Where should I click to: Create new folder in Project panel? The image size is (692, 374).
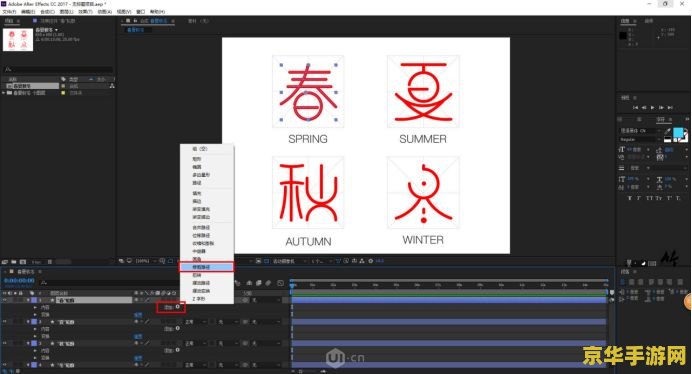coord(14,262)
